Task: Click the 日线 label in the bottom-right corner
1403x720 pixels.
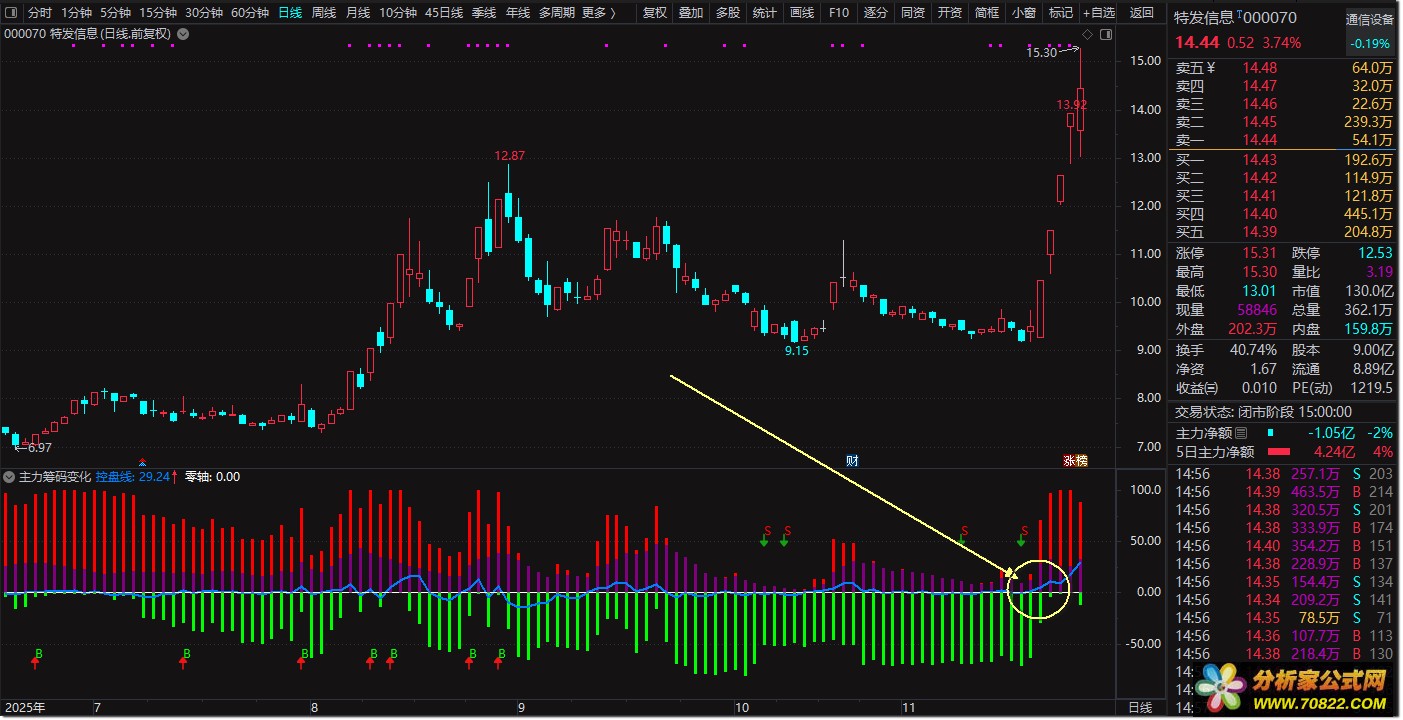Action: pos(1139,707)
